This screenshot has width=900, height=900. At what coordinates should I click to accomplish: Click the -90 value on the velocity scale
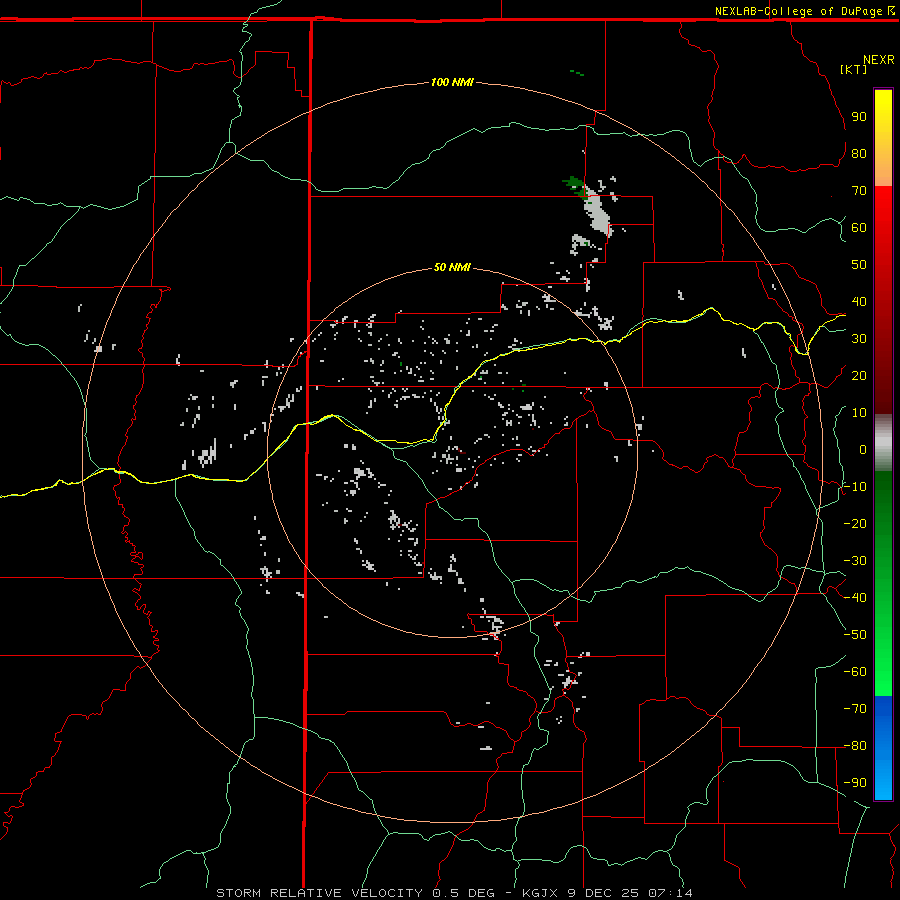pos(855,783)
